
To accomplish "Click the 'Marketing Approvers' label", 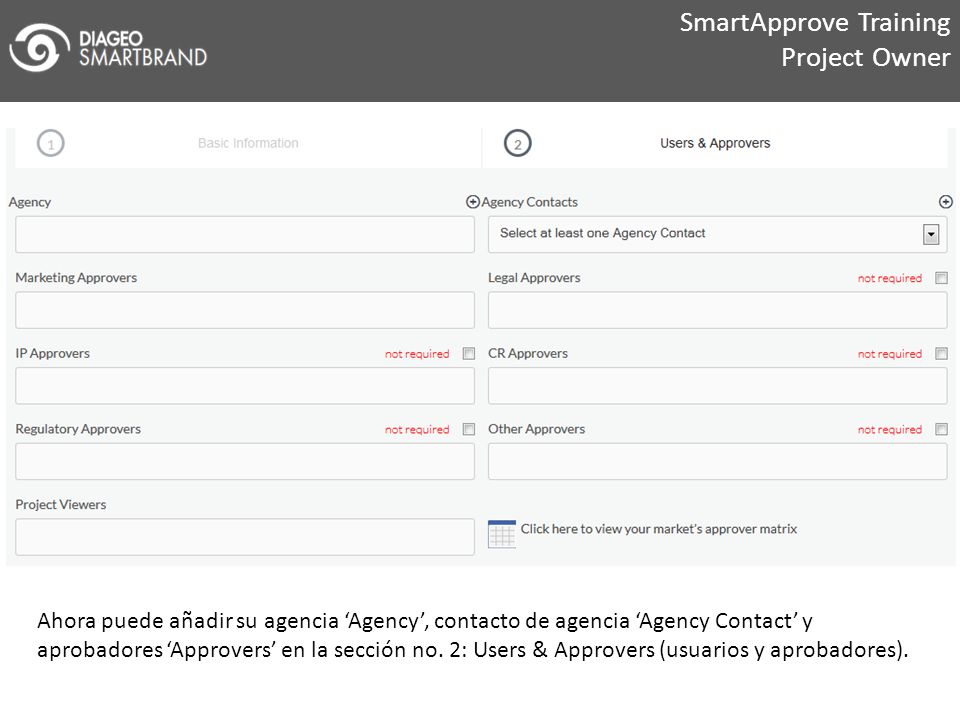I will pyautogui.click(x=76, y=278).
